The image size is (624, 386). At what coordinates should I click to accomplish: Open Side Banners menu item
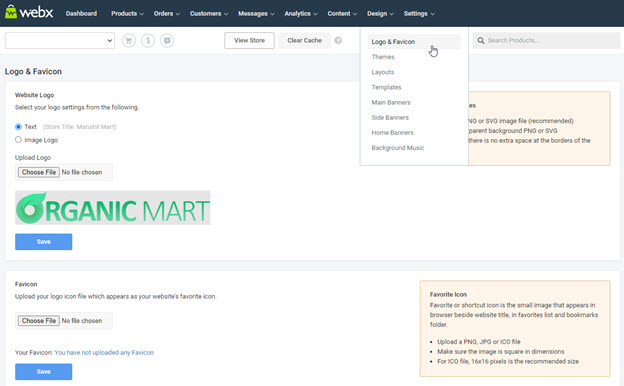390,117
